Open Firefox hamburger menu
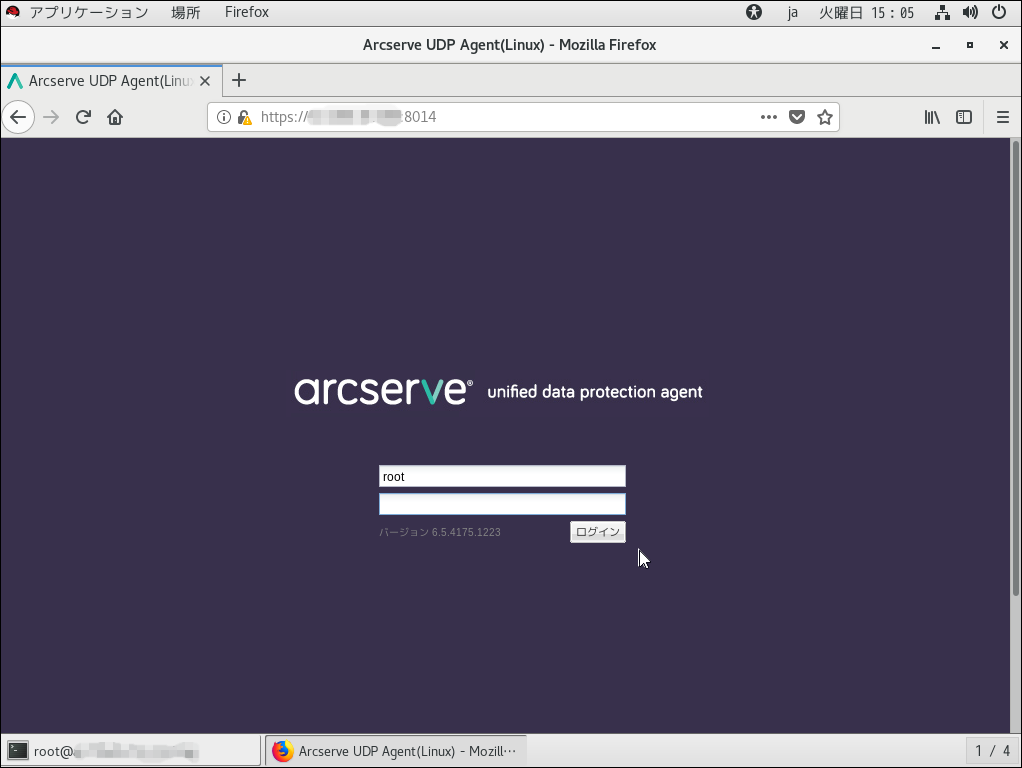 point(1003,117)
